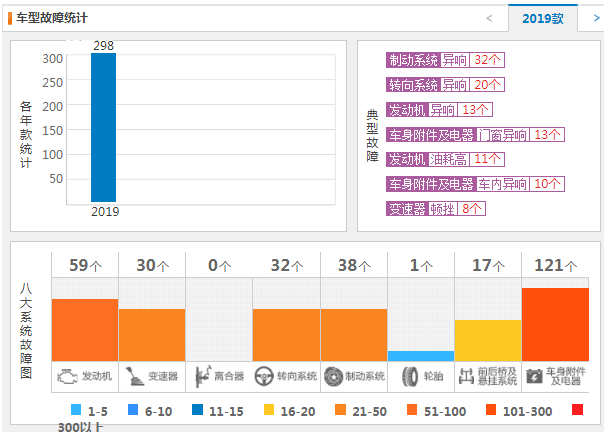Go to the next model year arrow

596,18
